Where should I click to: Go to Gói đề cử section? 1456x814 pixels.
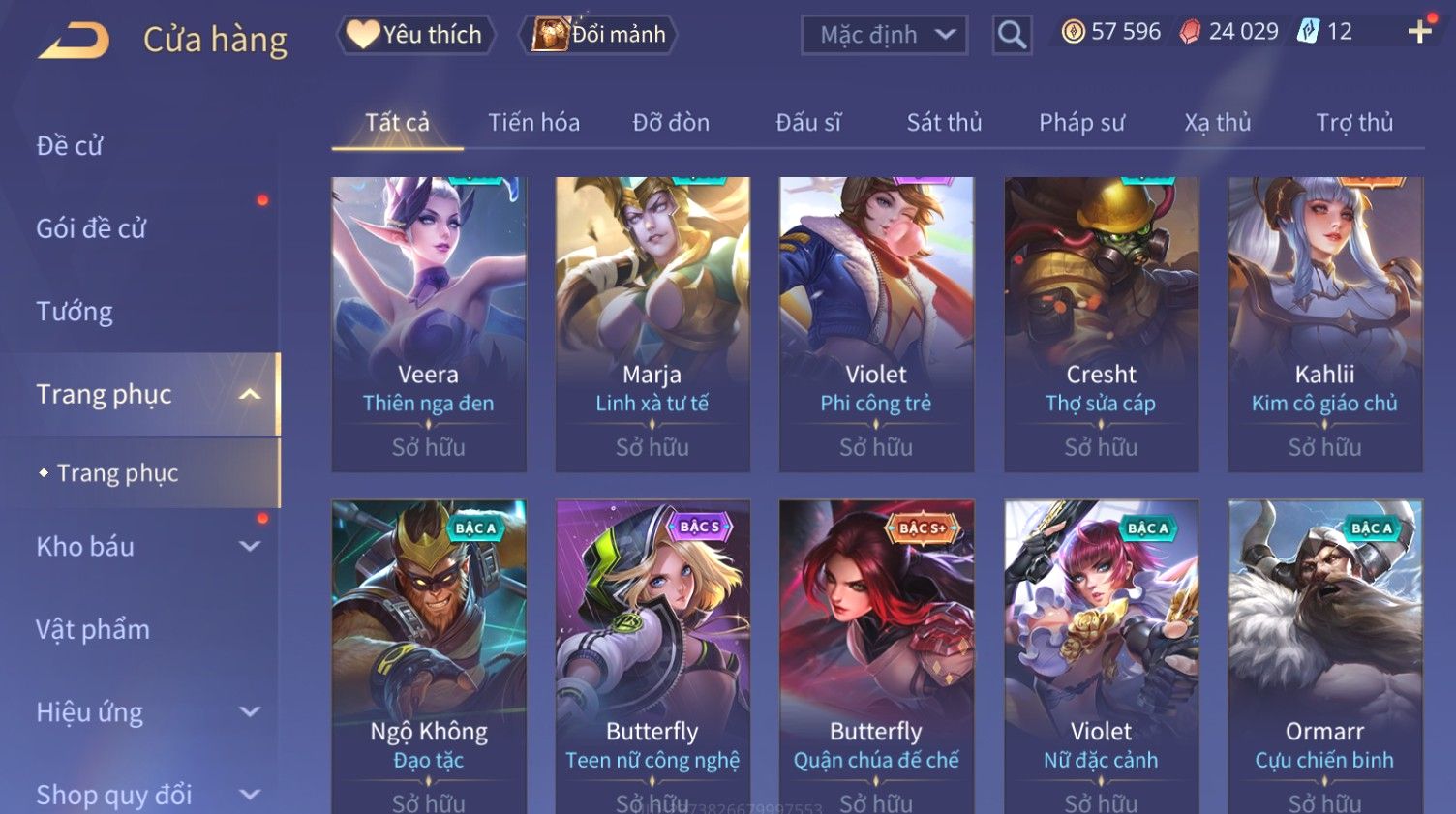[x=91, y=228]
